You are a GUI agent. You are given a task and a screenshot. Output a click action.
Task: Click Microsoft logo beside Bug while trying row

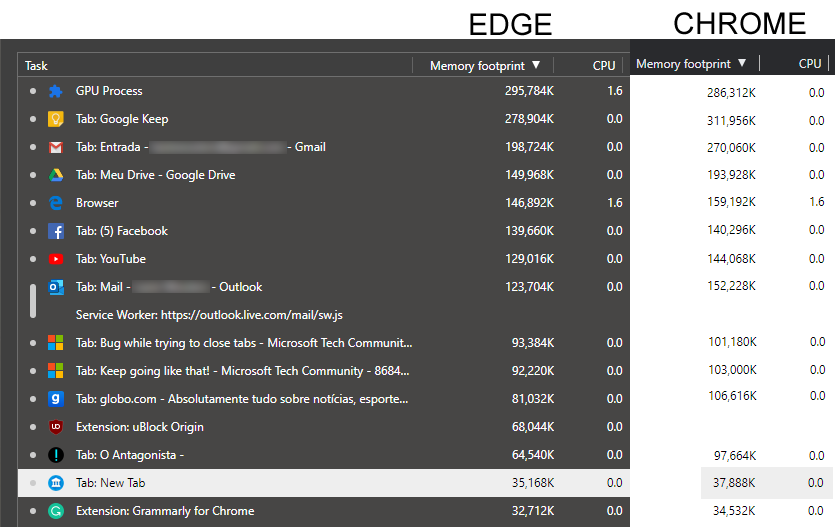tap(56, 343)
